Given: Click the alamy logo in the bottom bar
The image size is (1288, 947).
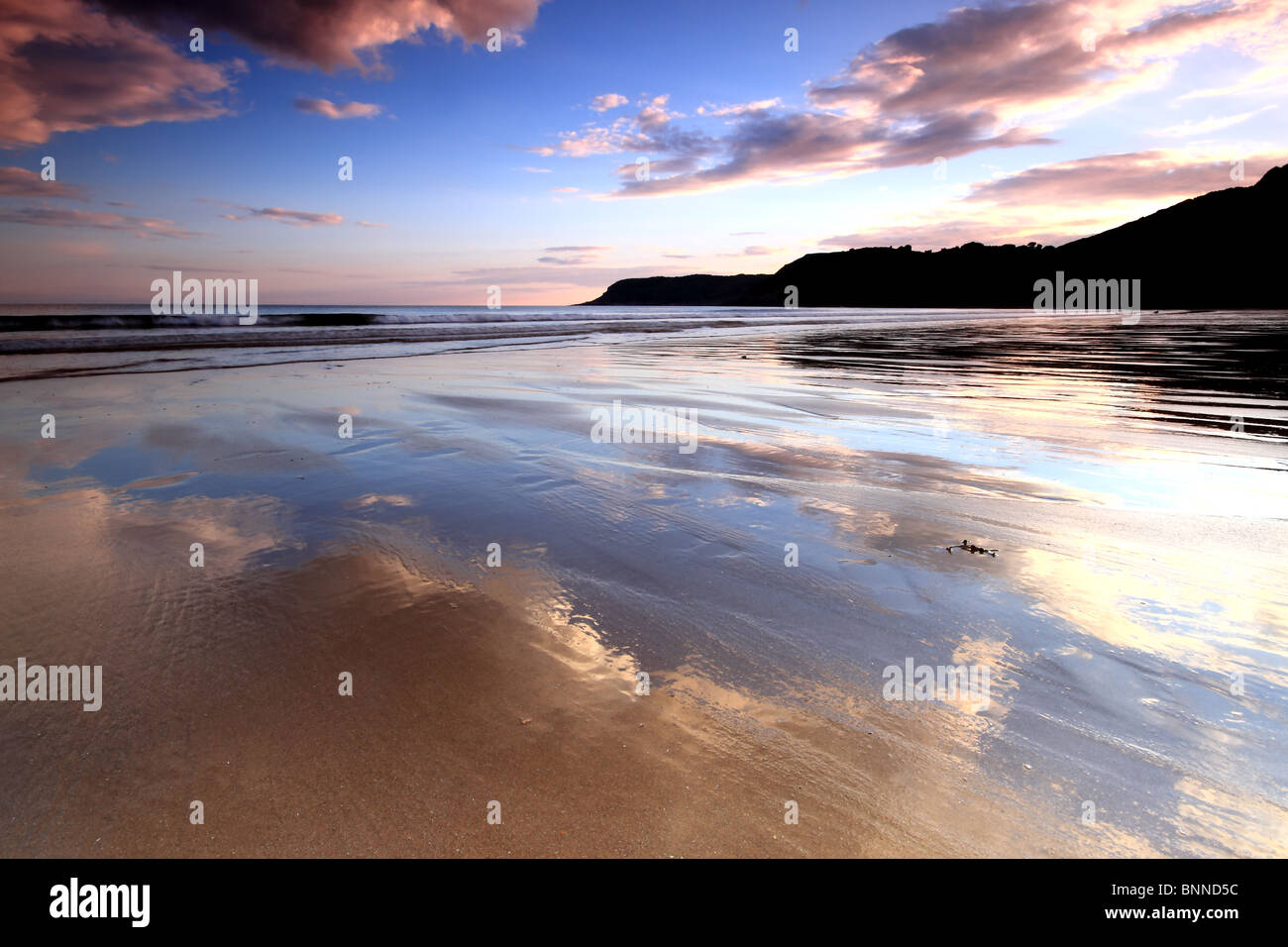Looking at the screenshot, I should click(x=99, y=902).
